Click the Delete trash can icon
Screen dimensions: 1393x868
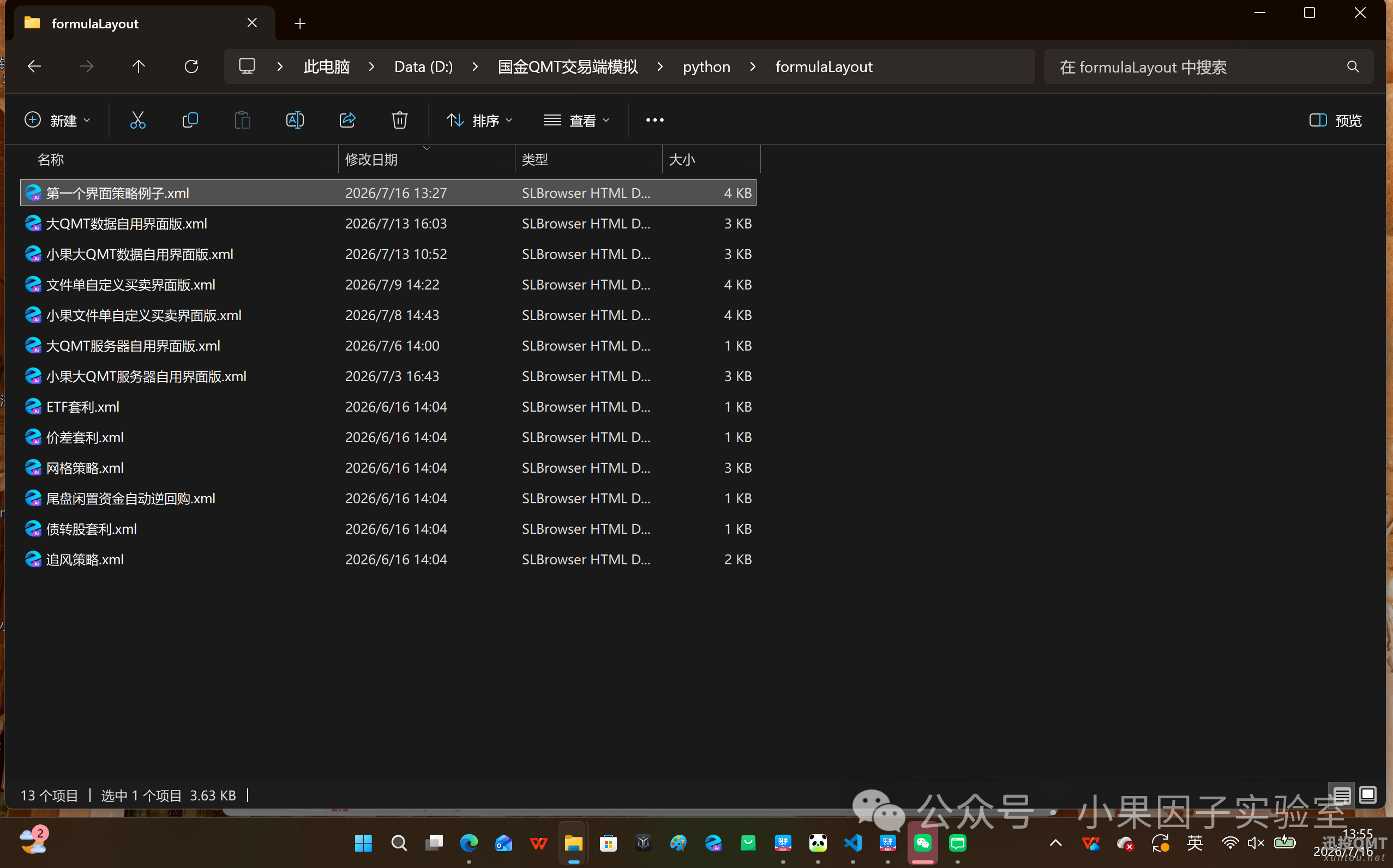pos(400,120)
